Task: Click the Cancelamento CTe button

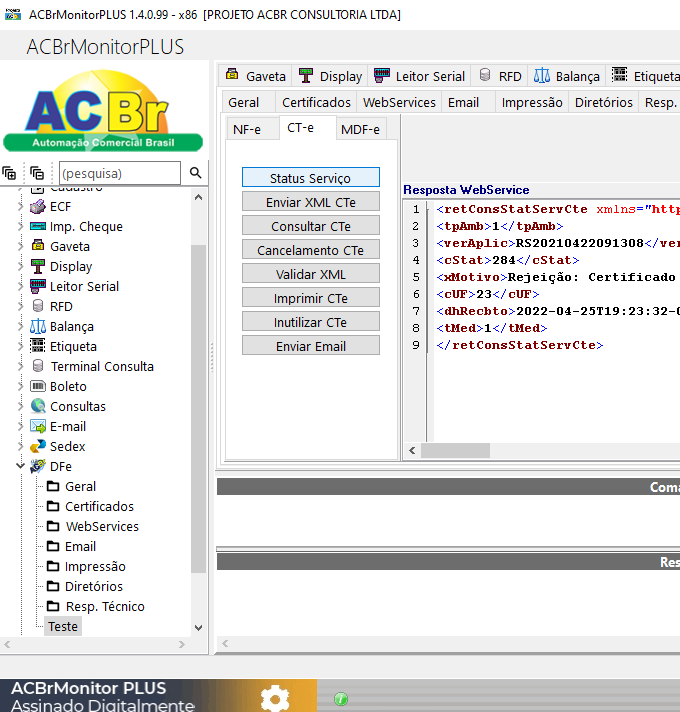Action: click(310, 250)
